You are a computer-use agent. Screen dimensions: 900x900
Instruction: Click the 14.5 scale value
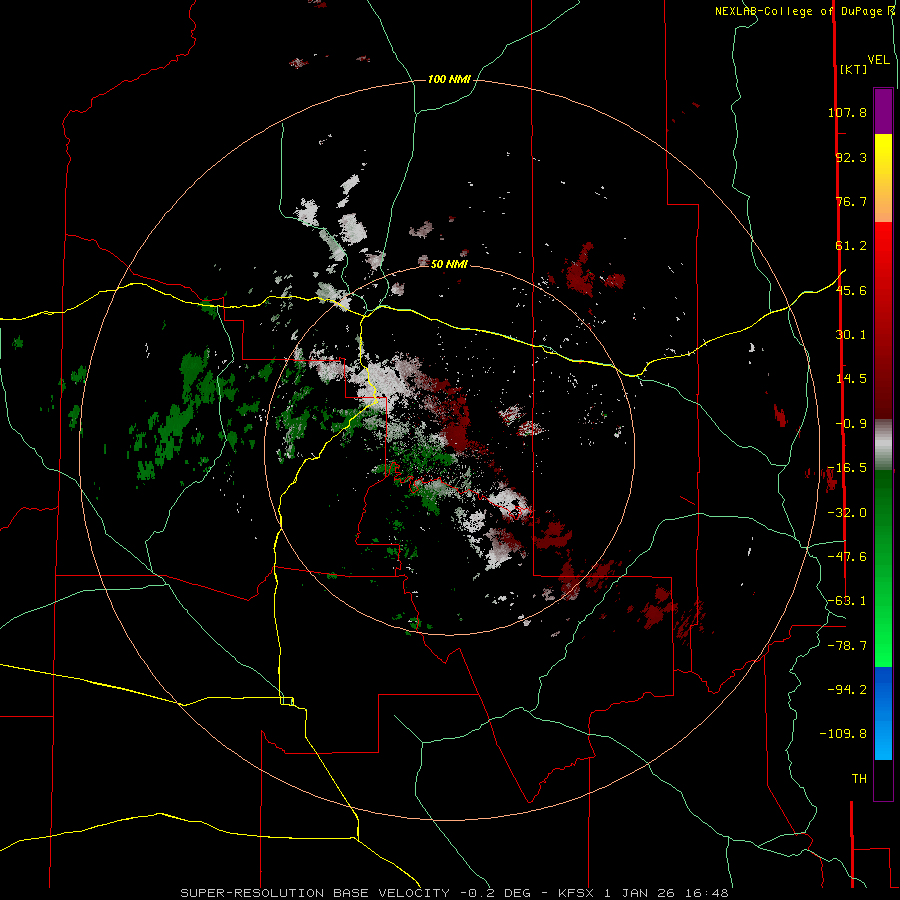(851, 379)
